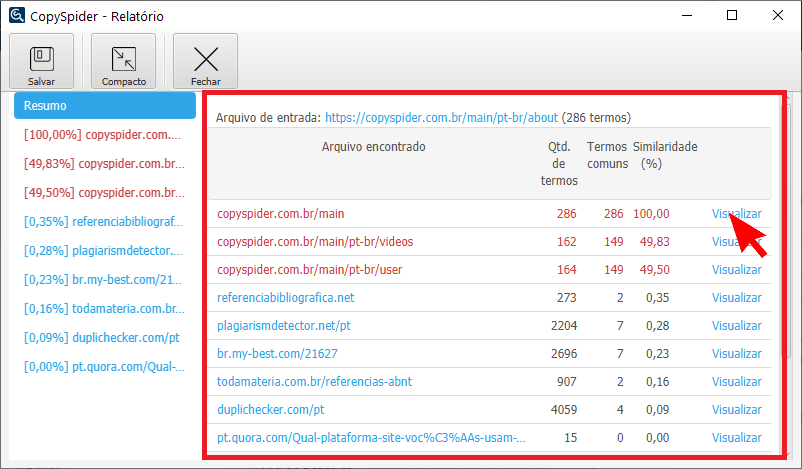Click todamateria.com.br/referencias-abnt link
Viewport: 802px width, 469px height.
pyautogui.click(x=315, y=382)
